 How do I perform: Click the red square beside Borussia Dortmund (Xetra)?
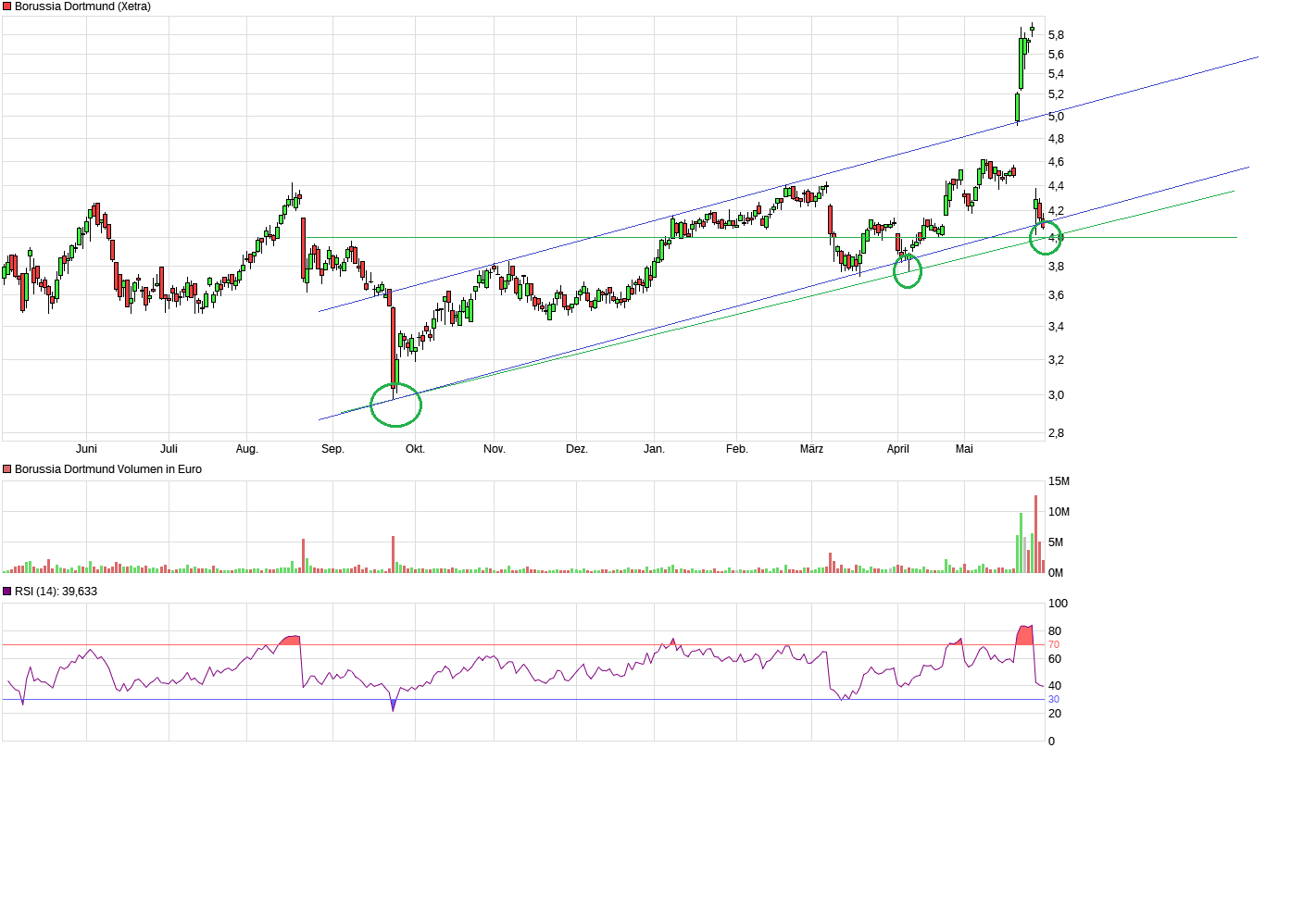click(7, 6)
